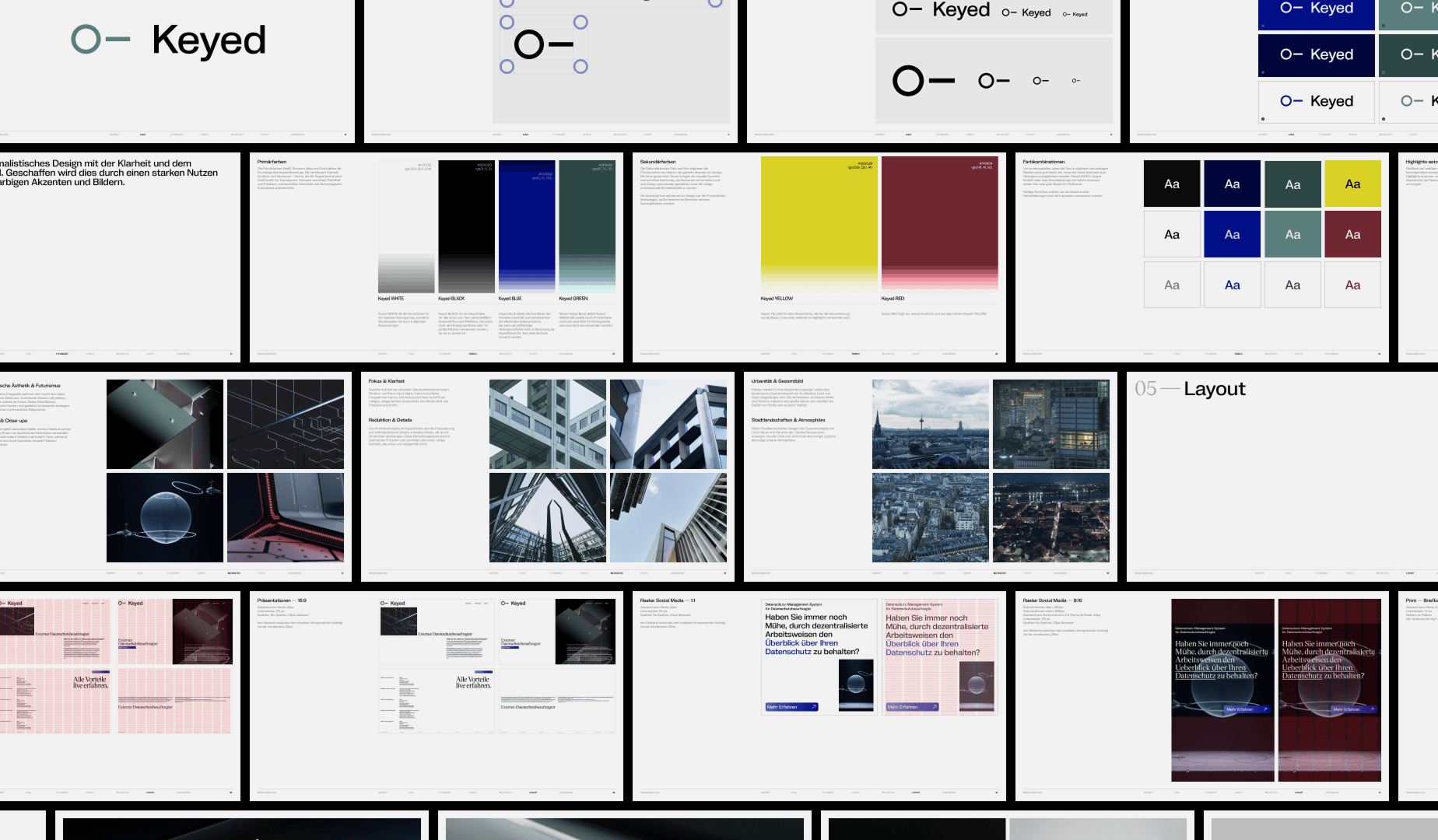Click the 'Farbkombinationen' heading
The image size is (1438, 840).
pyautogui.click(x=1044, y=162)
